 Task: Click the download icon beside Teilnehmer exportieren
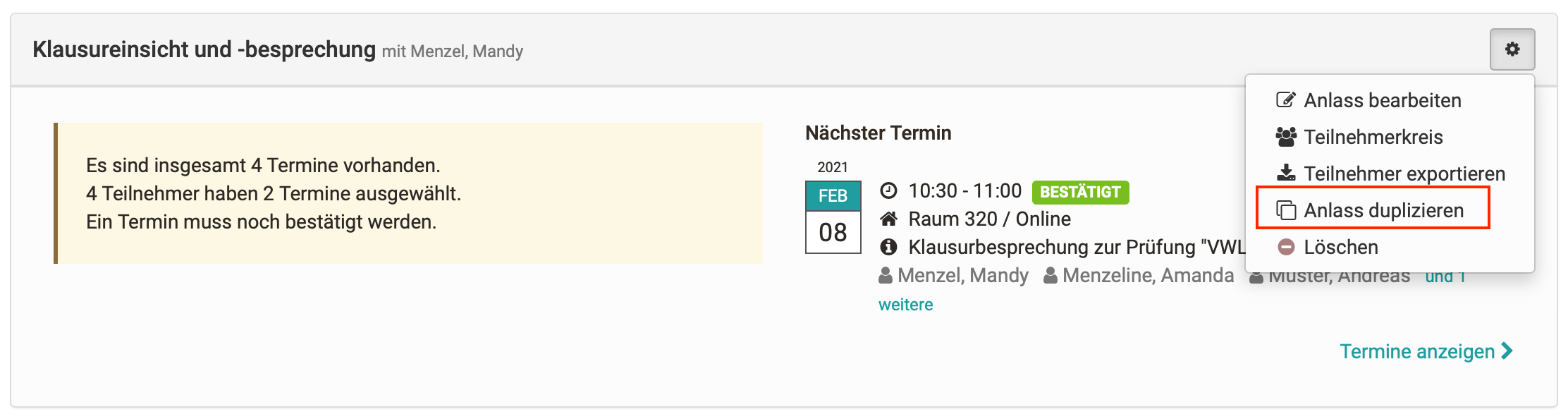[x=1286, y=174]
